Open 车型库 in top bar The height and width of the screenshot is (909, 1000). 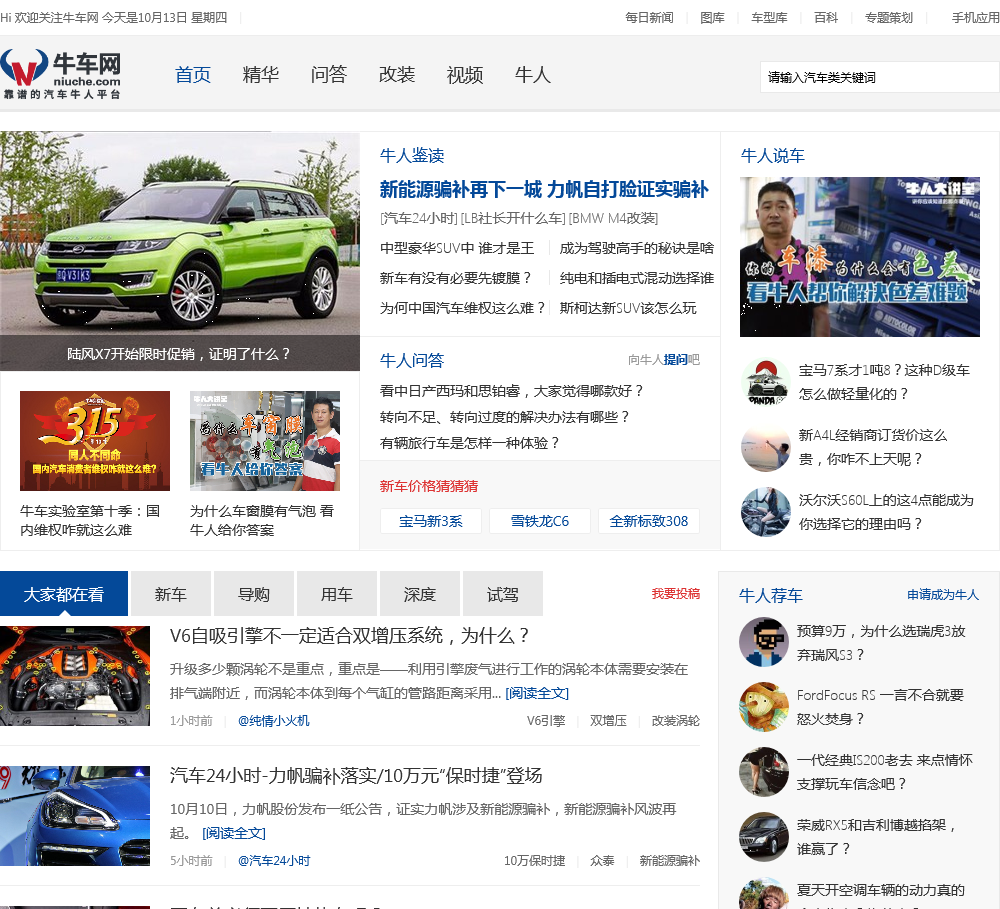[769, 18]
